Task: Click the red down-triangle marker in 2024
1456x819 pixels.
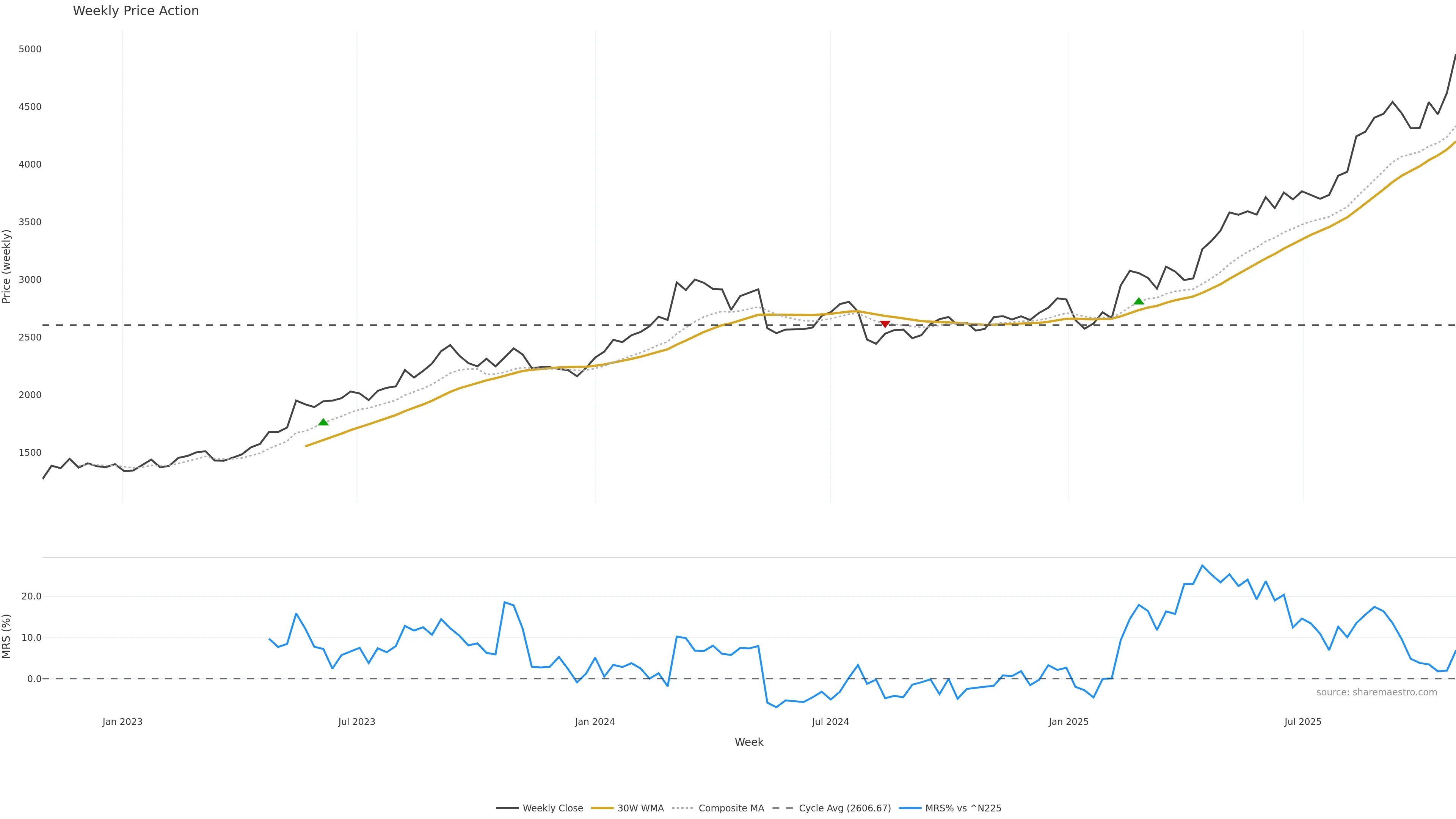Action: [885, 324]
